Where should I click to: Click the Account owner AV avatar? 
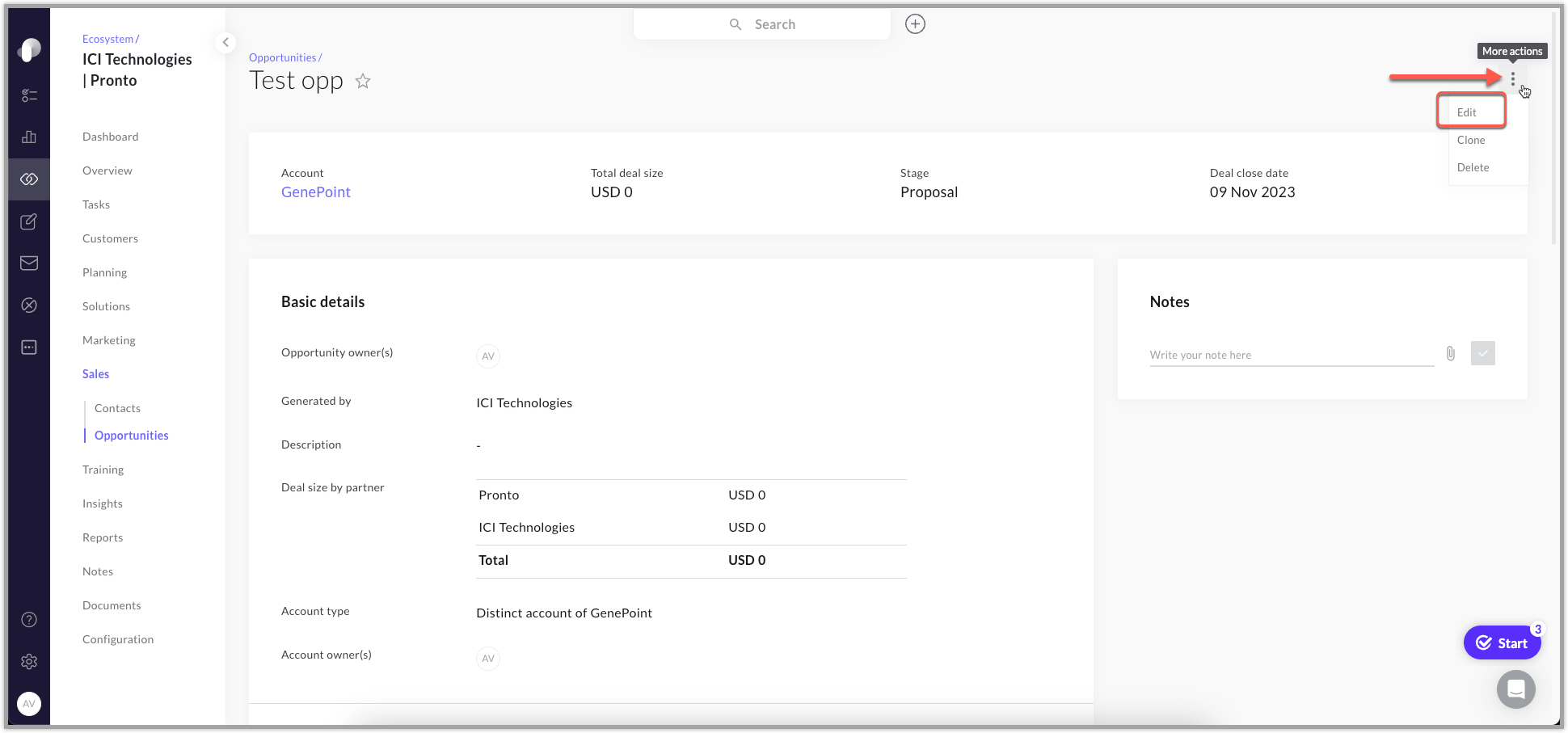point(488,659)
